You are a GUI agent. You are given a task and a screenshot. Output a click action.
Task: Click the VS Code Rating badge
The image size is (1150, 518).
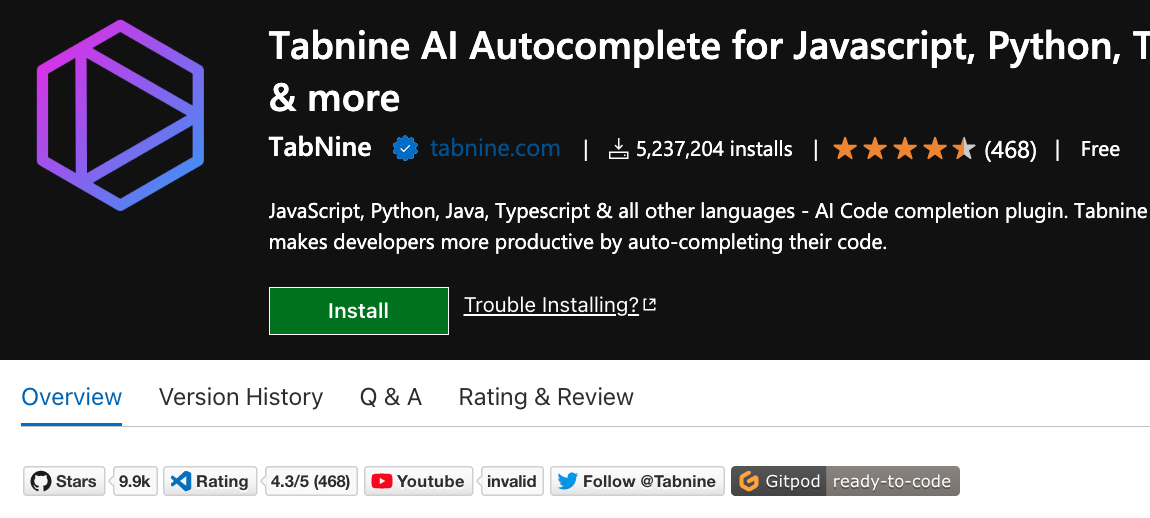[210, 481]
